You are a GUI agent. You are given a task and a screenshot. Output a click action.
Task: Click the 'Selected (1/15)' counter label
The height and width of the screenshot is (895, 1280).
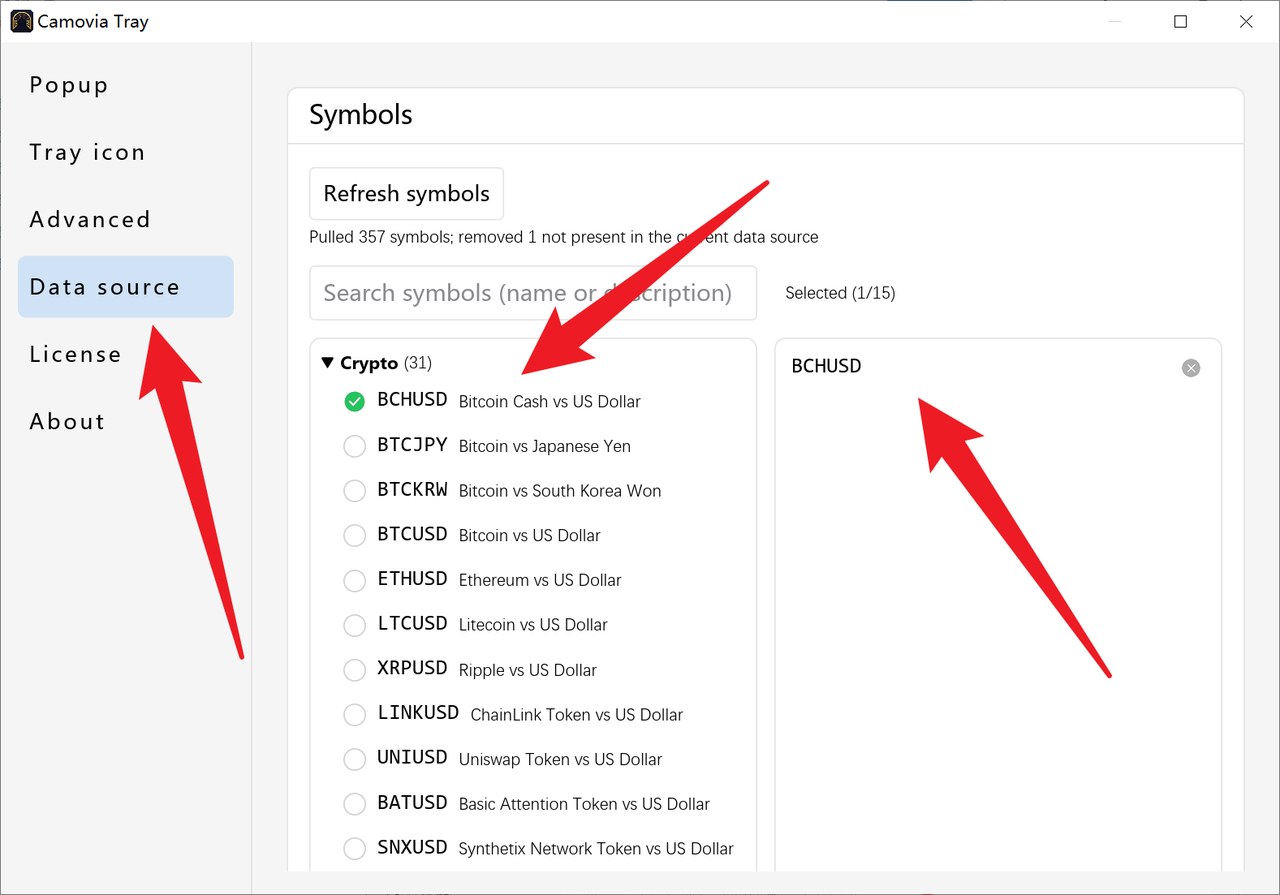[840, 293]
